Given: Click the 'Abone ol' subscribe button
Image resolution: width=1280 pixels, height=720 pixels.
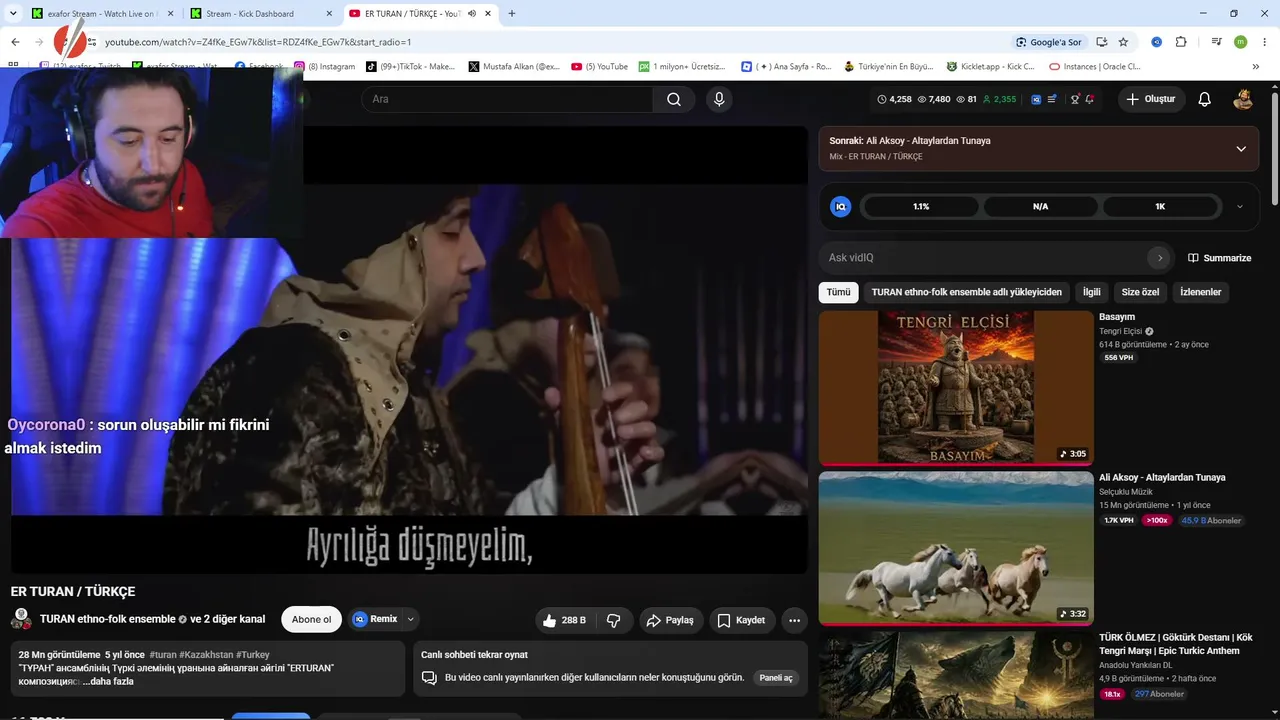Looking at the screenshot, I should pyautogui.click(x=311, y=620).
